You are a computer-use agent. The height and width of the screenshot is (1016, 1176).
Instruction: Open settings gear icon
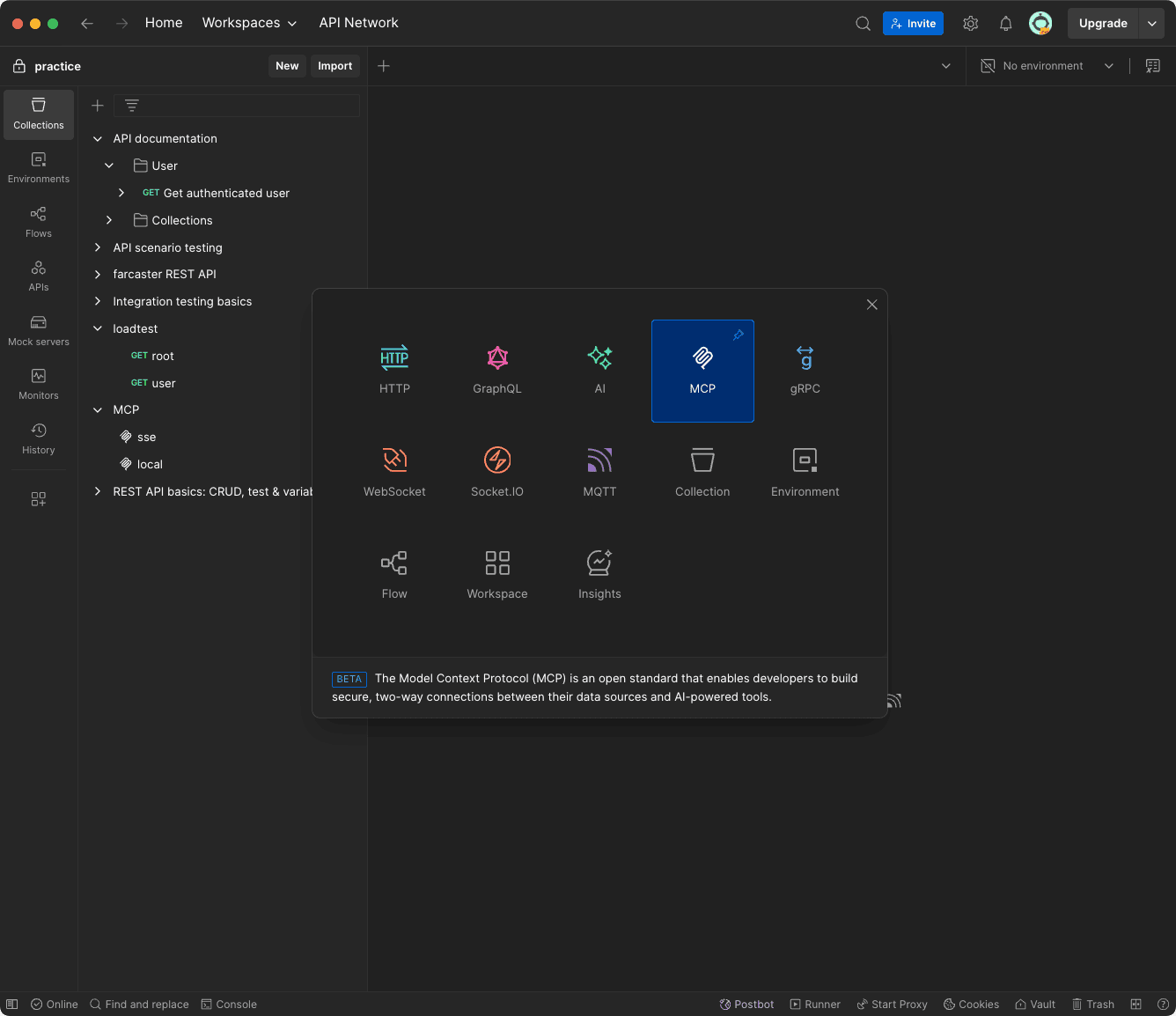(x=971, y=24)
